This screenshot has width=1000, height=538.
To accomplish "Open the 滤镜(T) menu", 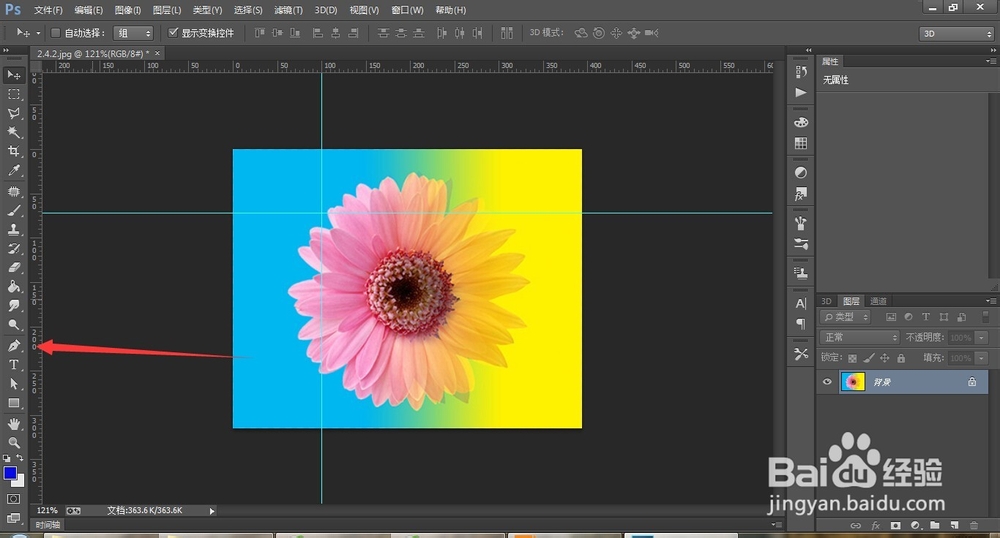I will (288, 10).
